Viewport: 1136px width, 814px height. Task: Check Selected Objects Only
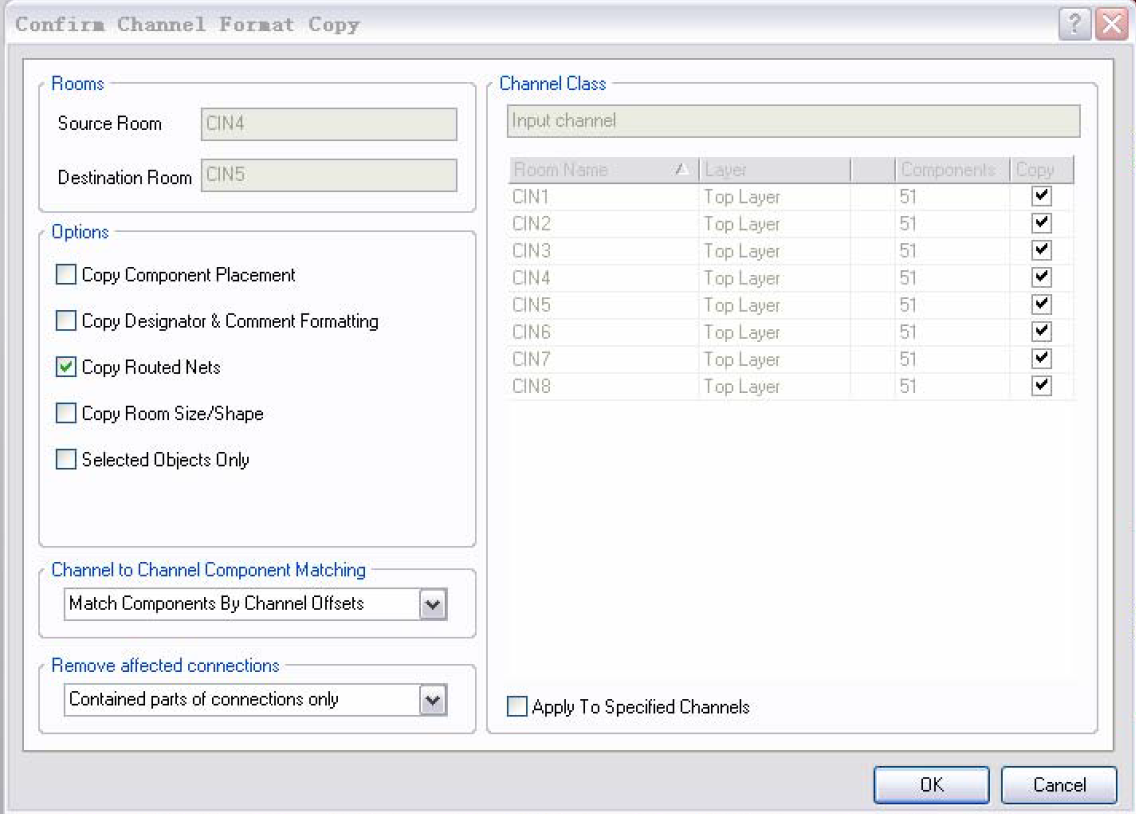coord(65,459)
